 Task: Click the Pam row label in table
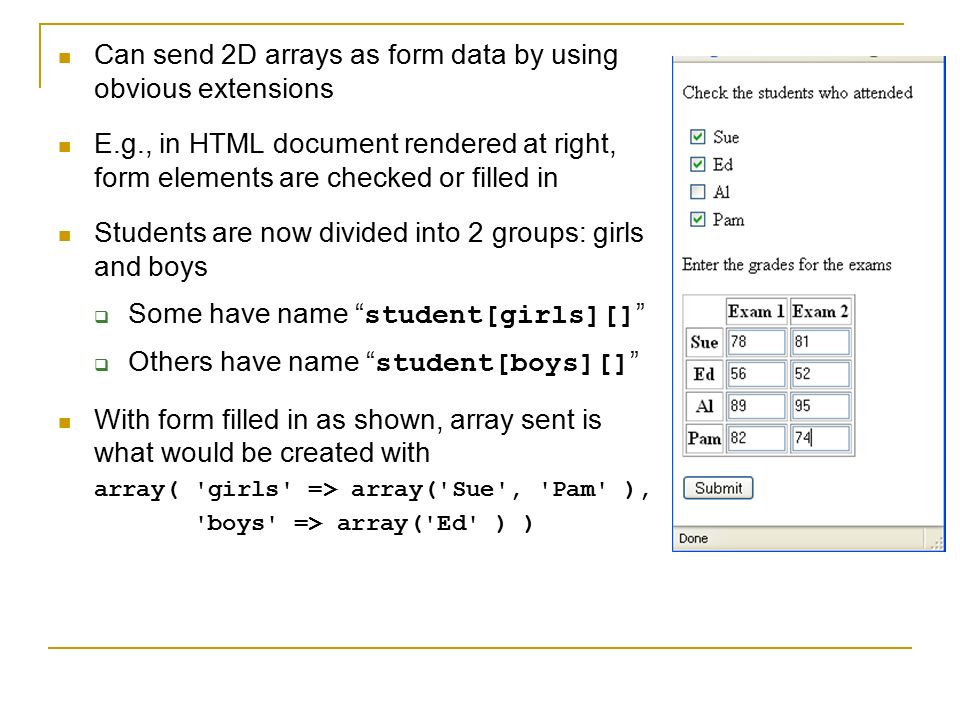coord(704,438)
